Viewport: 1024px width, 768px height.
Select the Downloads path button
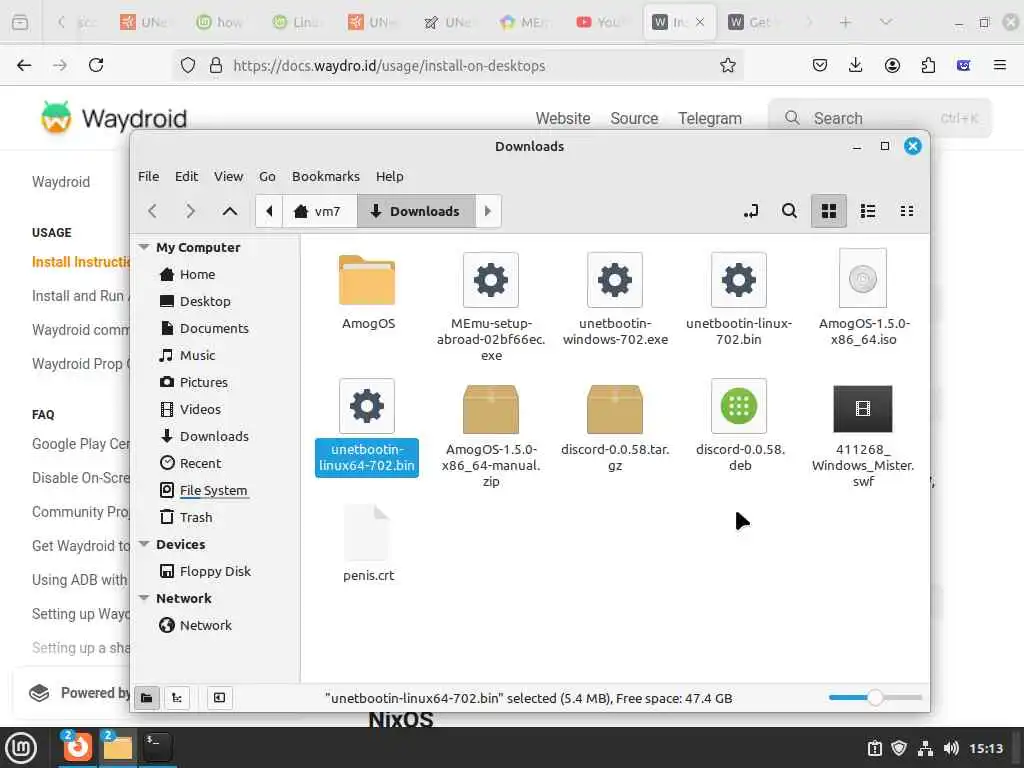click(416, 211)
